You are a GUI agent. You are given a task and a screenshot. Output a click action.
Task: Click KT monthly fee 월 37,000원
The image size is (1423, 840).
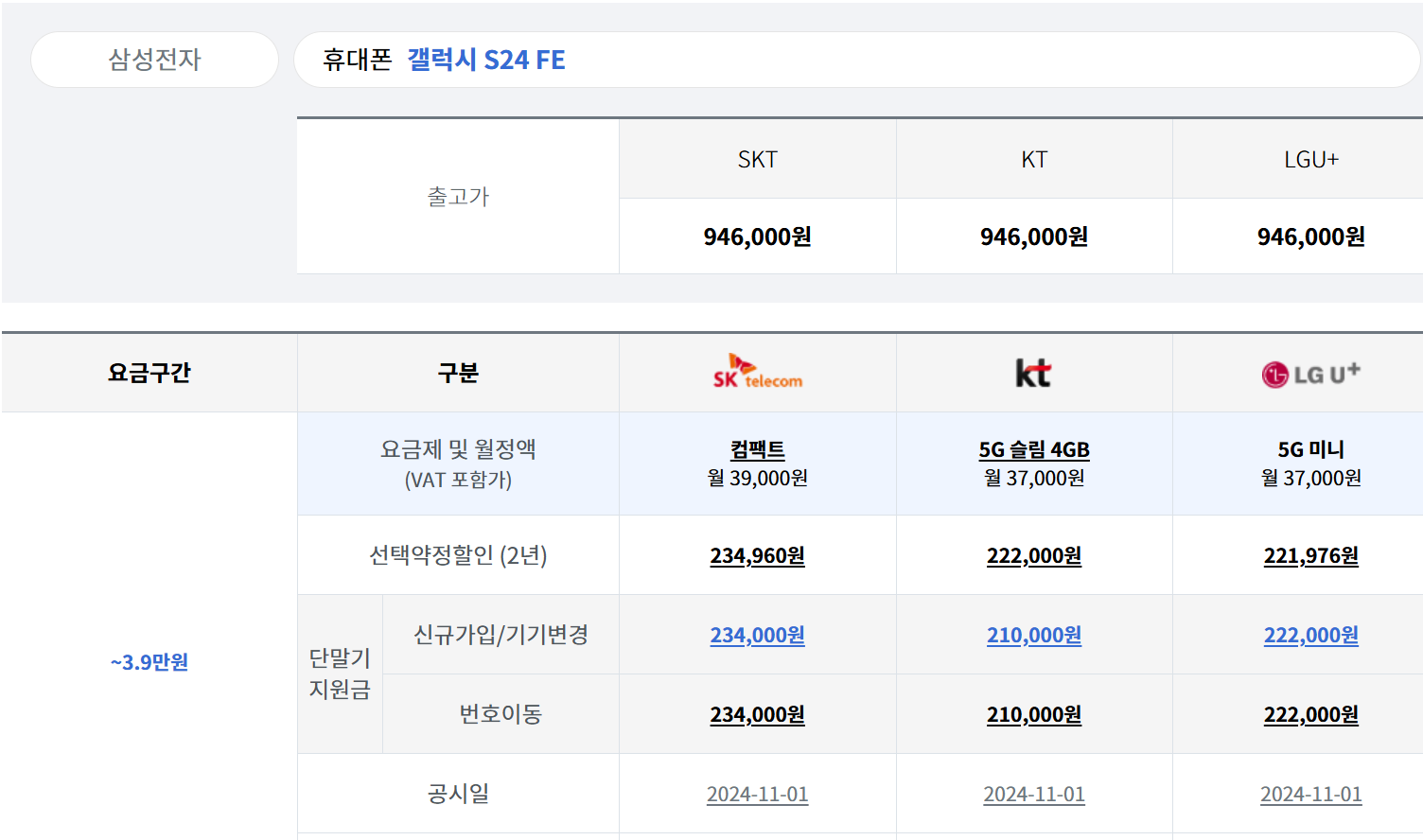point(1034,479)
